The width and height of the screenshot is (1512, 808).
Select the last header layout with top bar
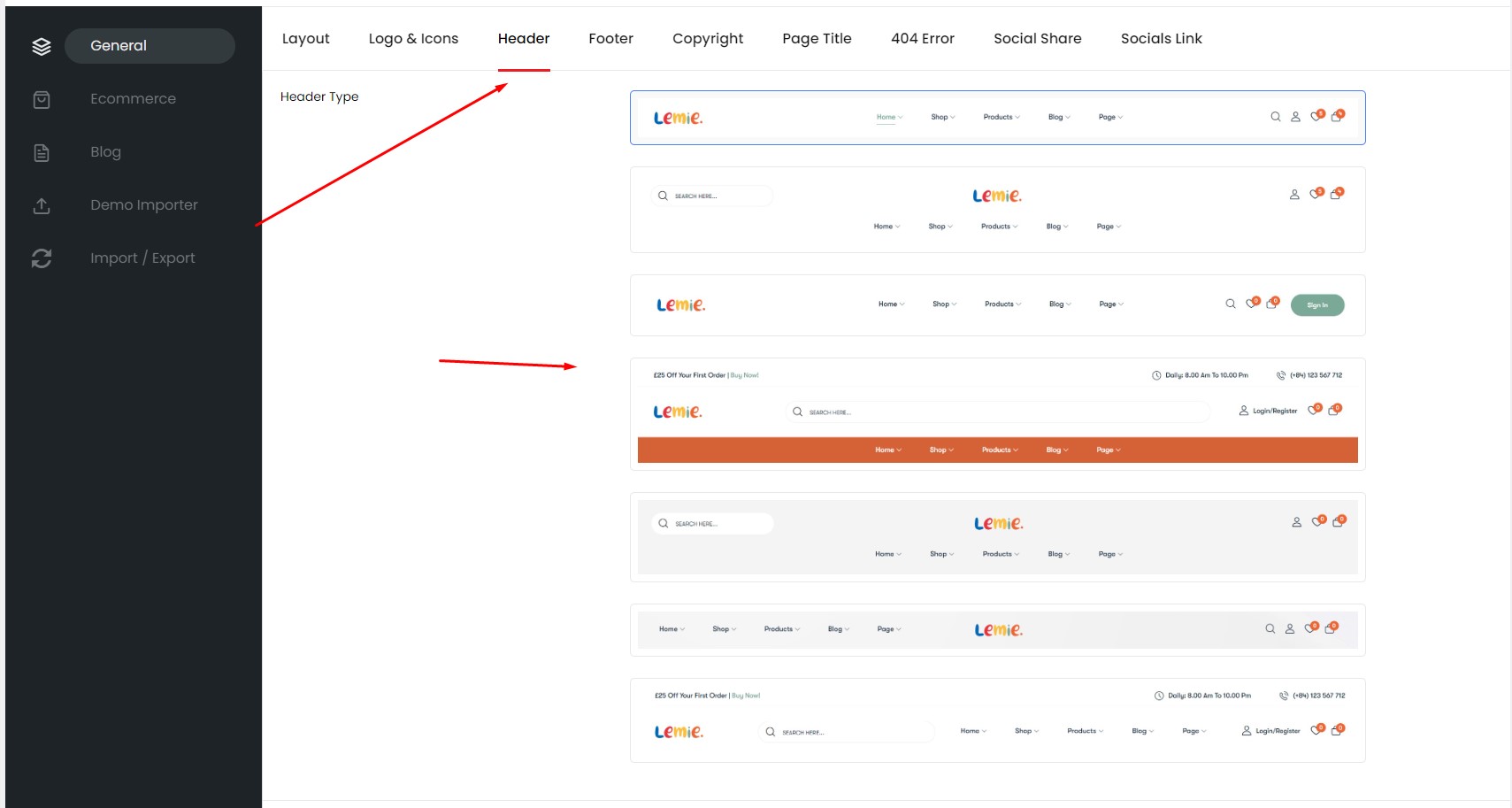[x=997, y=720]
